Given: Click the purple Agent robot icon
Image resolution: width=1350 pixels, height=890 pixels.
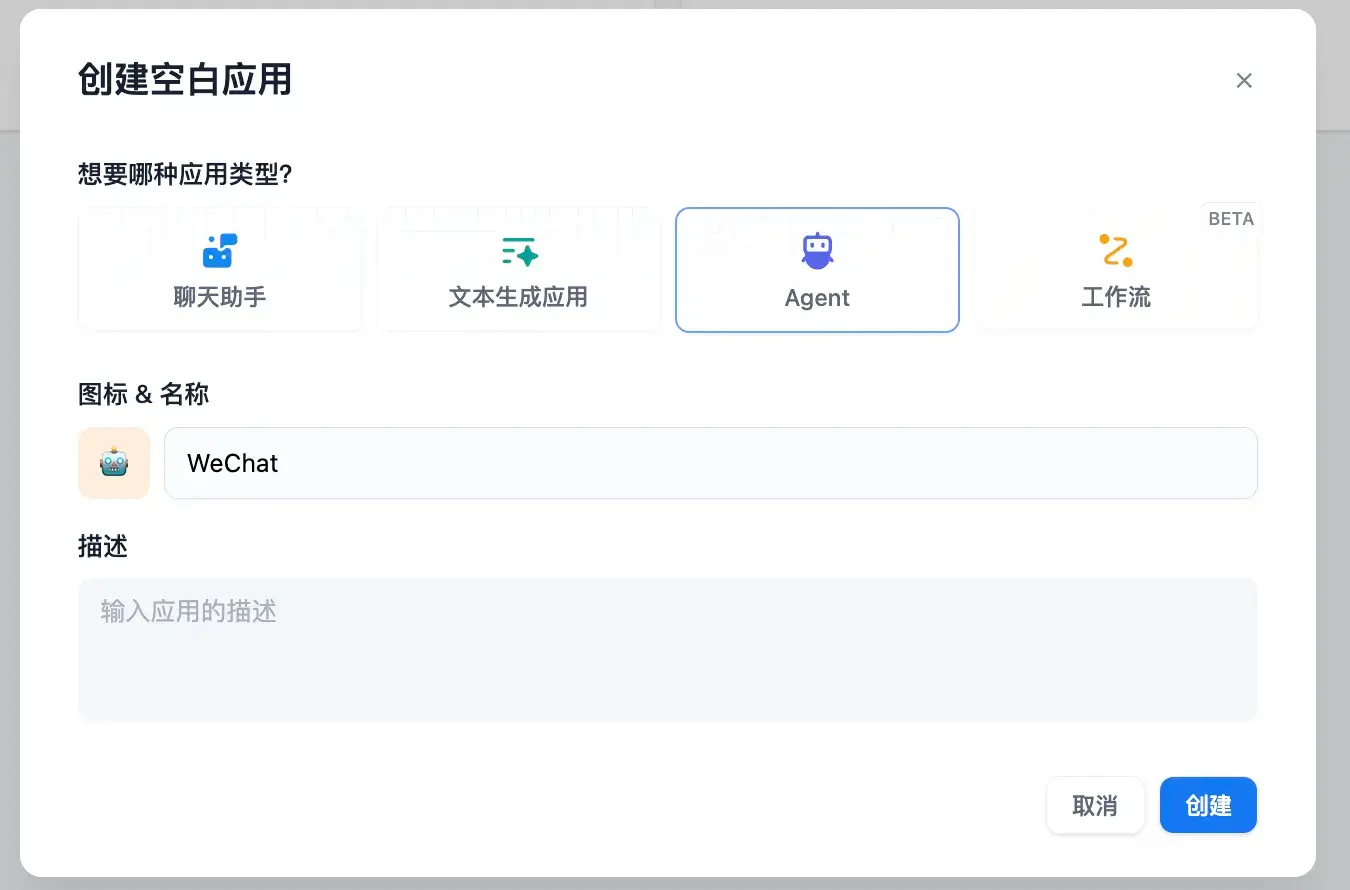Looking at the screenshot, I should 817,251.
